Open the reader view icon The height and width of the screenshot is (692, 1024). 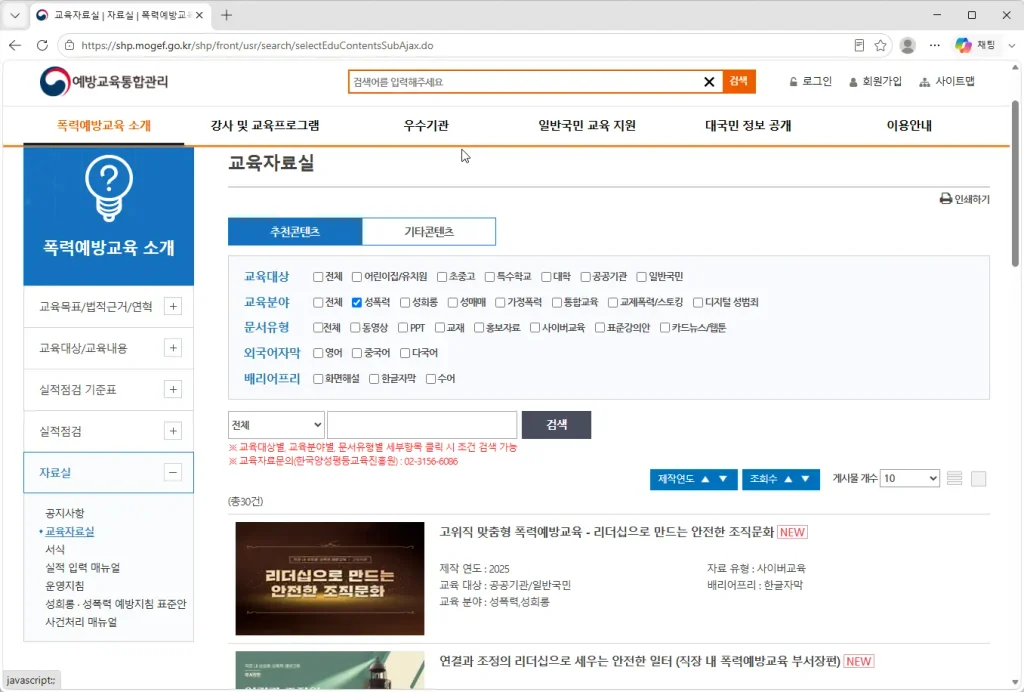[859, 45]
